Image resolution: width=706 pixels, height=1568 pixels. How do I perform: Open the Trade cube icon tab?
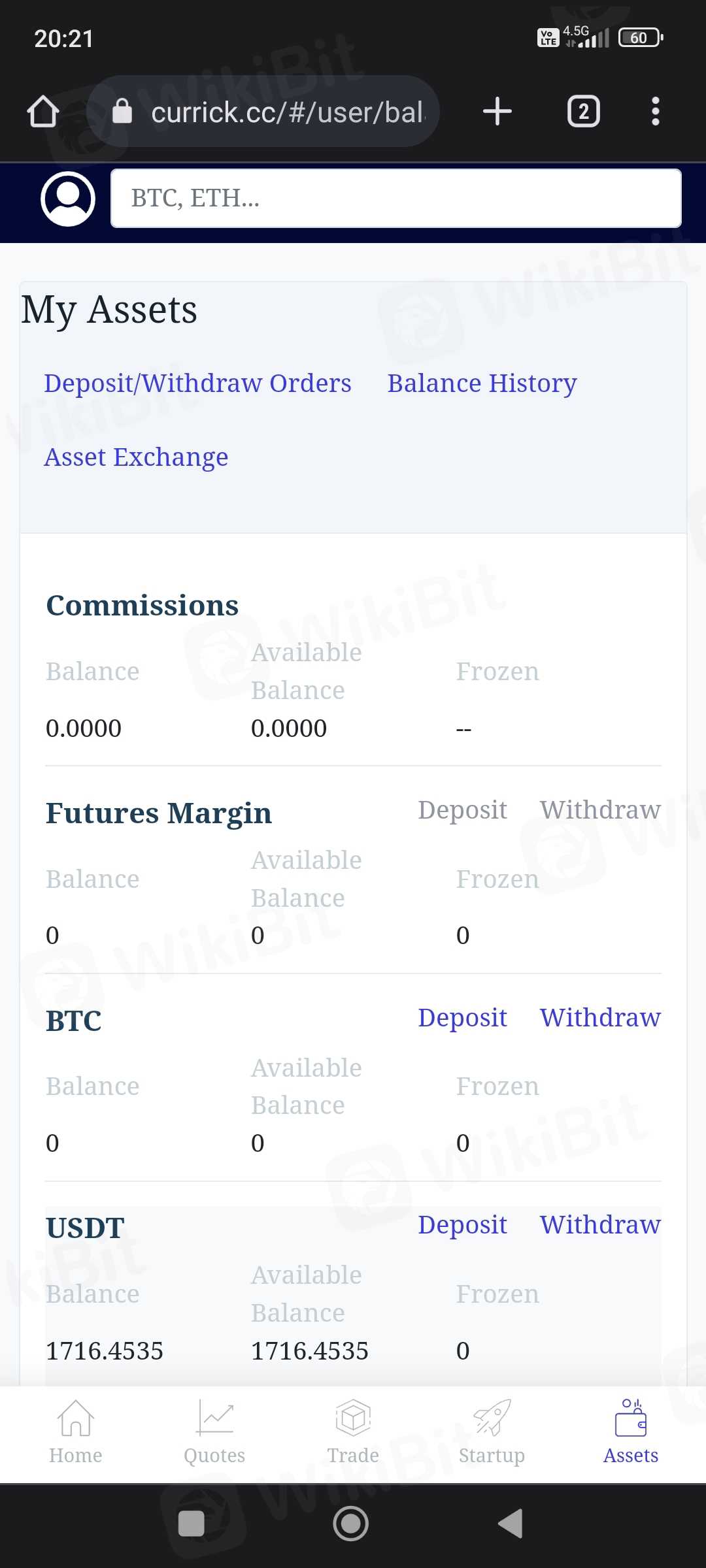point(353,1432)
